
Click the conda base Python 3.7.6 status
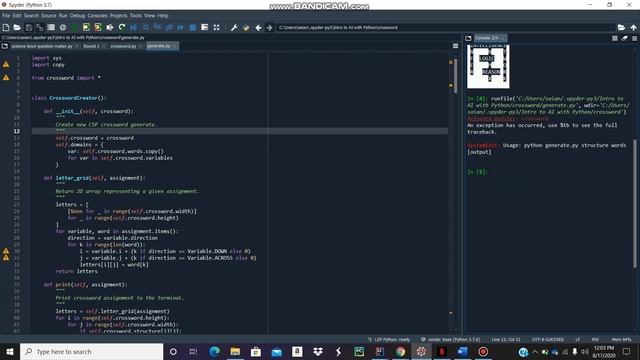(451, 340)
